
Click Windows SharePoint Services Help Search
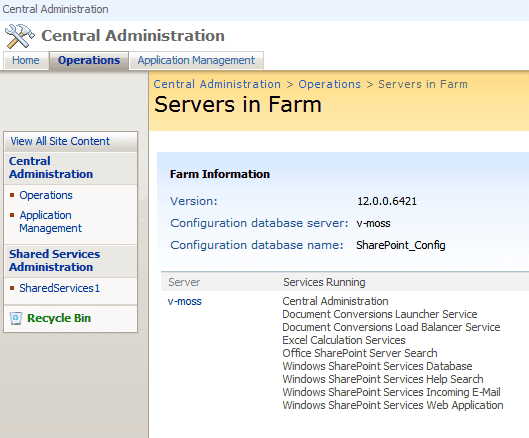point(383,379)
